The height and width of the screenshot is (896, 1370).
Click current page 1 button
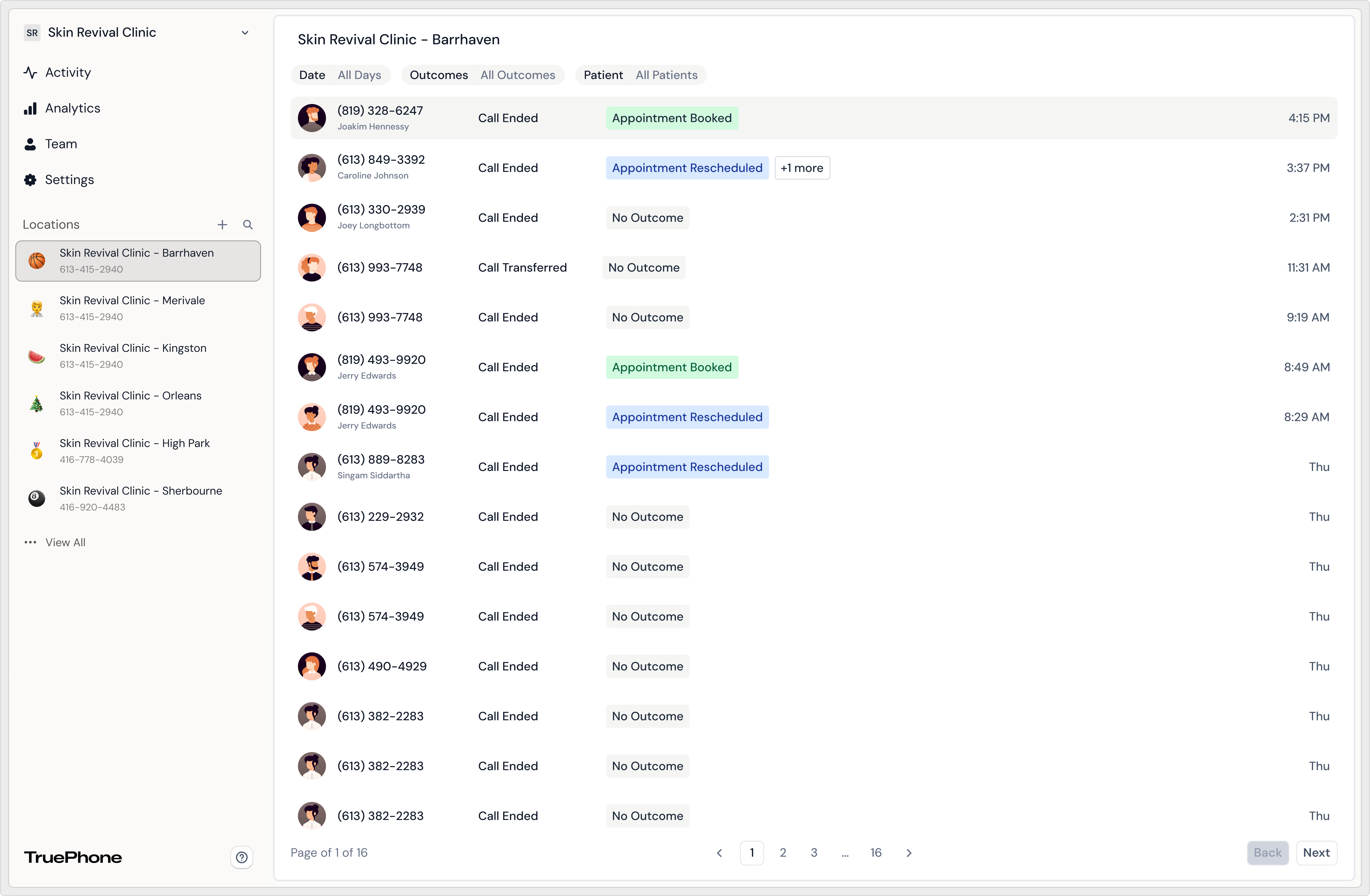[x=752, y=853]
